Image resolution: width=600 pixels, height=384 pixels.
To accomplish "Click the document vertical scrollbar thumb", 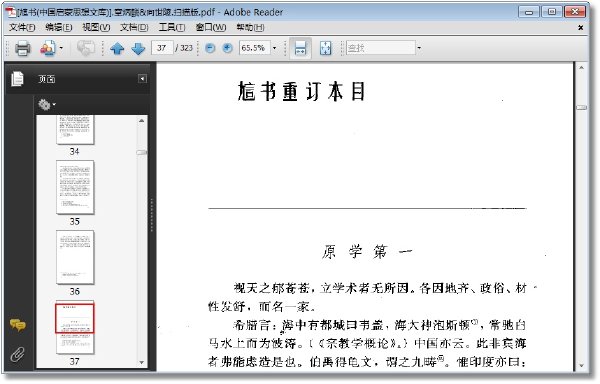I will tap(581, 107).
